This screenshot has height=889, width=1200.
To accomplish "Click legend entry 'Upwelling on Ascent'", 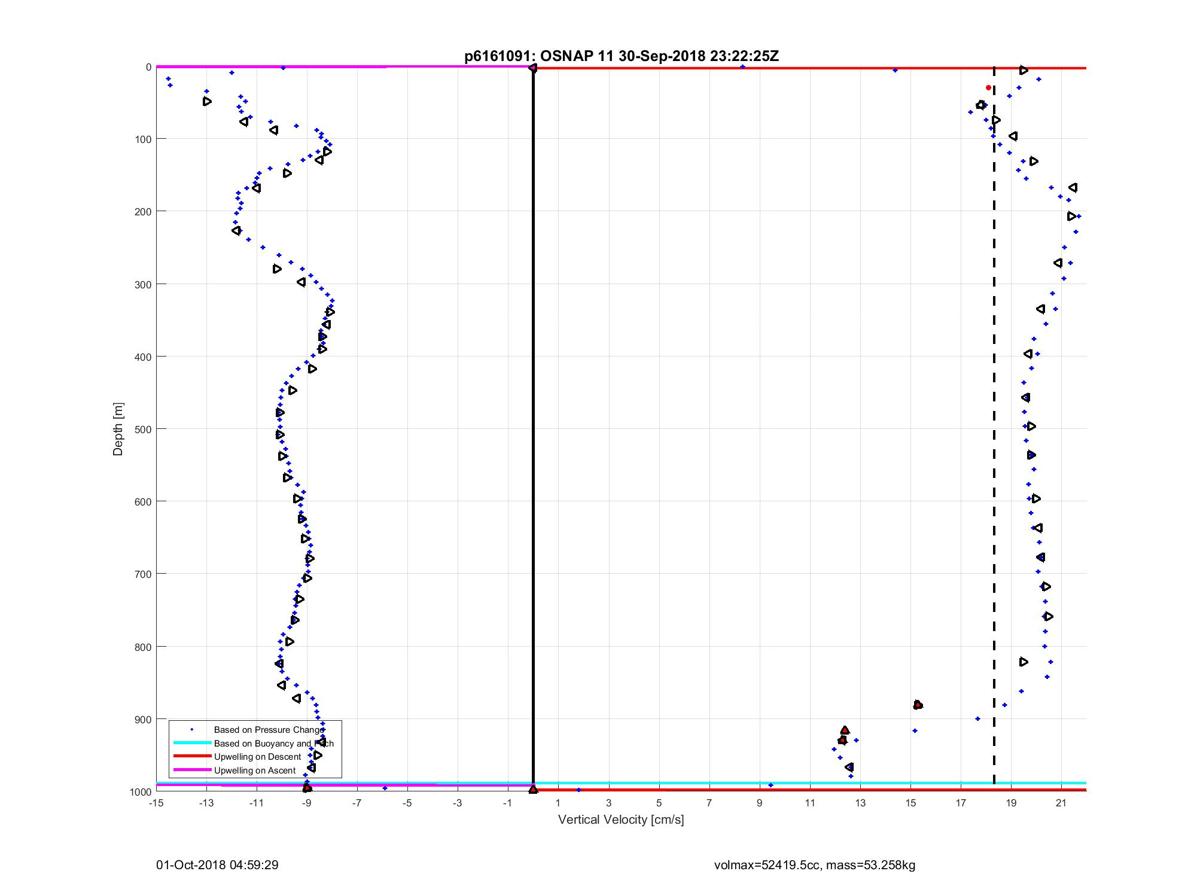I will [x=256, y=770].
